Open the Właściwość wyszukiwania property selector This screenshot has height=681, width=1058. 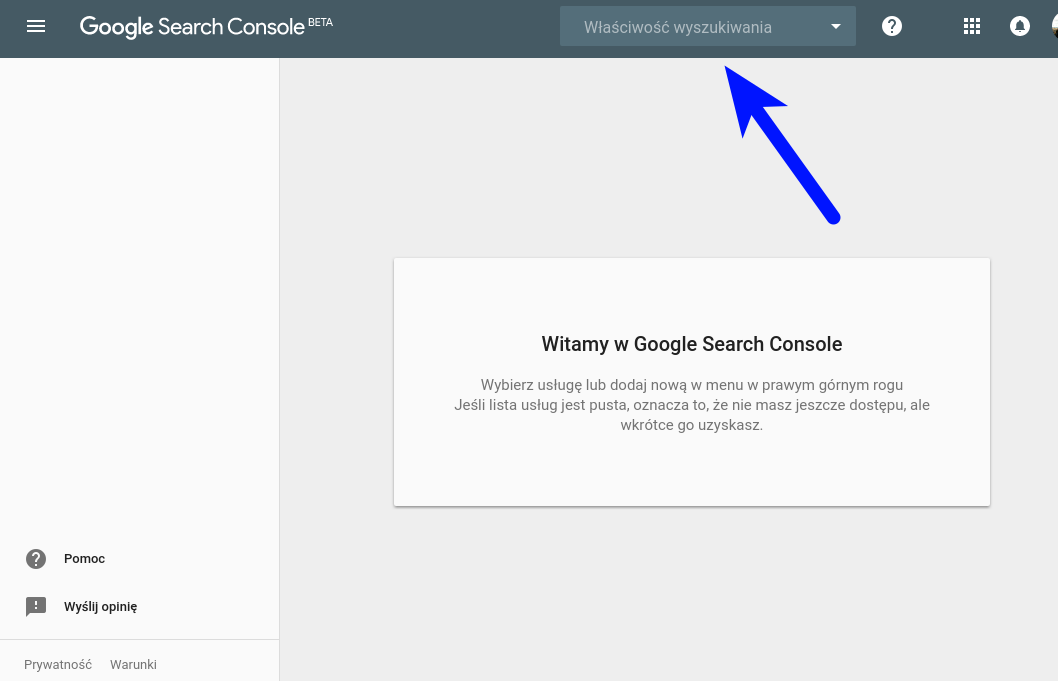tap(678, 27)
